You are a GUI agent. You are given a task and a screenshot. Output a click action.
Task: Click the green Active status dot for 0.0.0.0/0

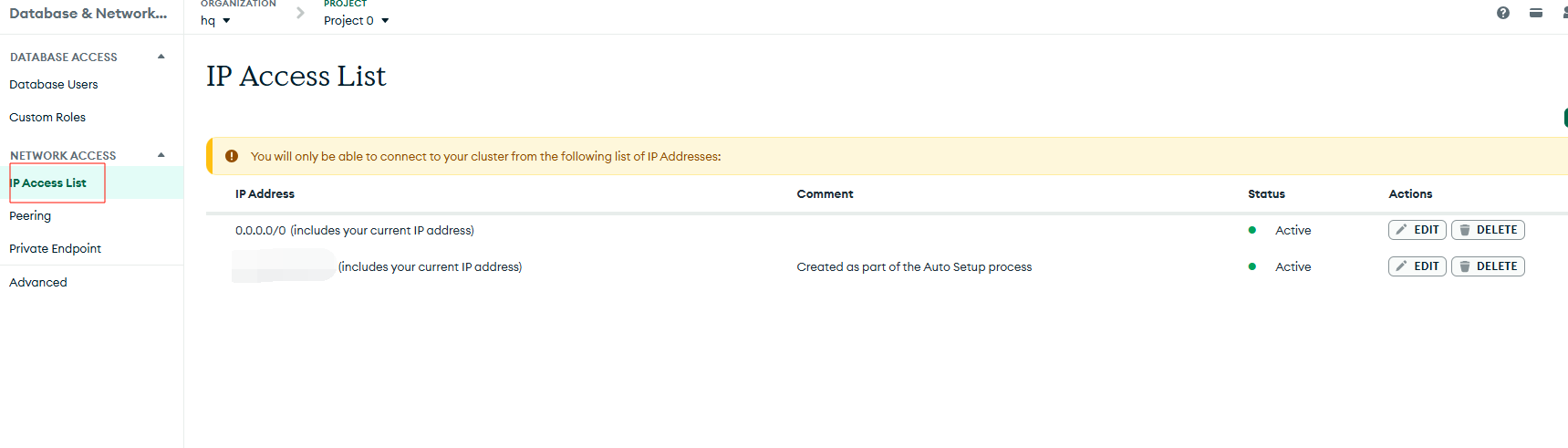point(1252,230)
